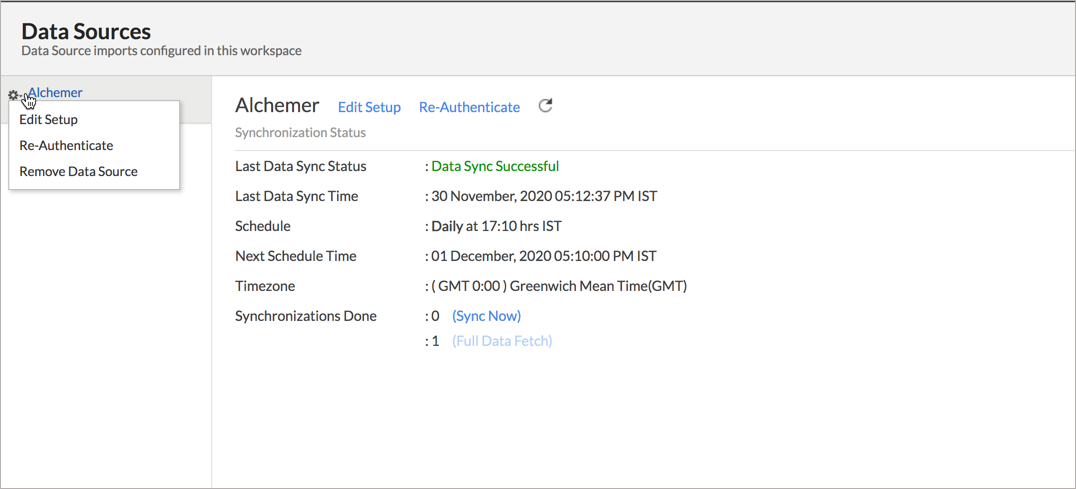Click the Schedule label
Viewport: 1076px width, 489px height.
pyautogui.click(x=262, y=226)
